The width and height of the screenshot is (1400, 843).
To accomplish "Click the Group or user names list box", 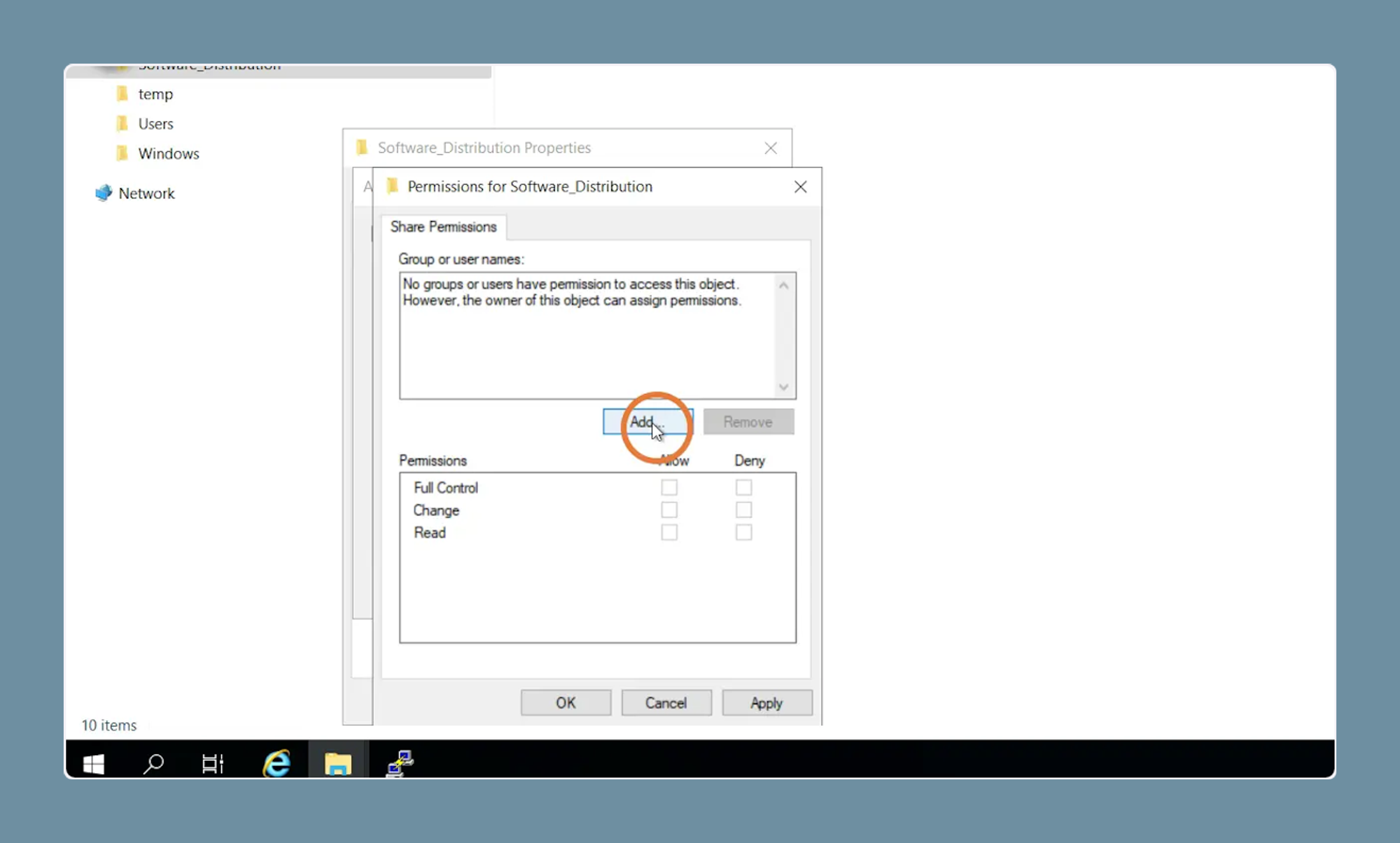I will [x=597, y=335].
